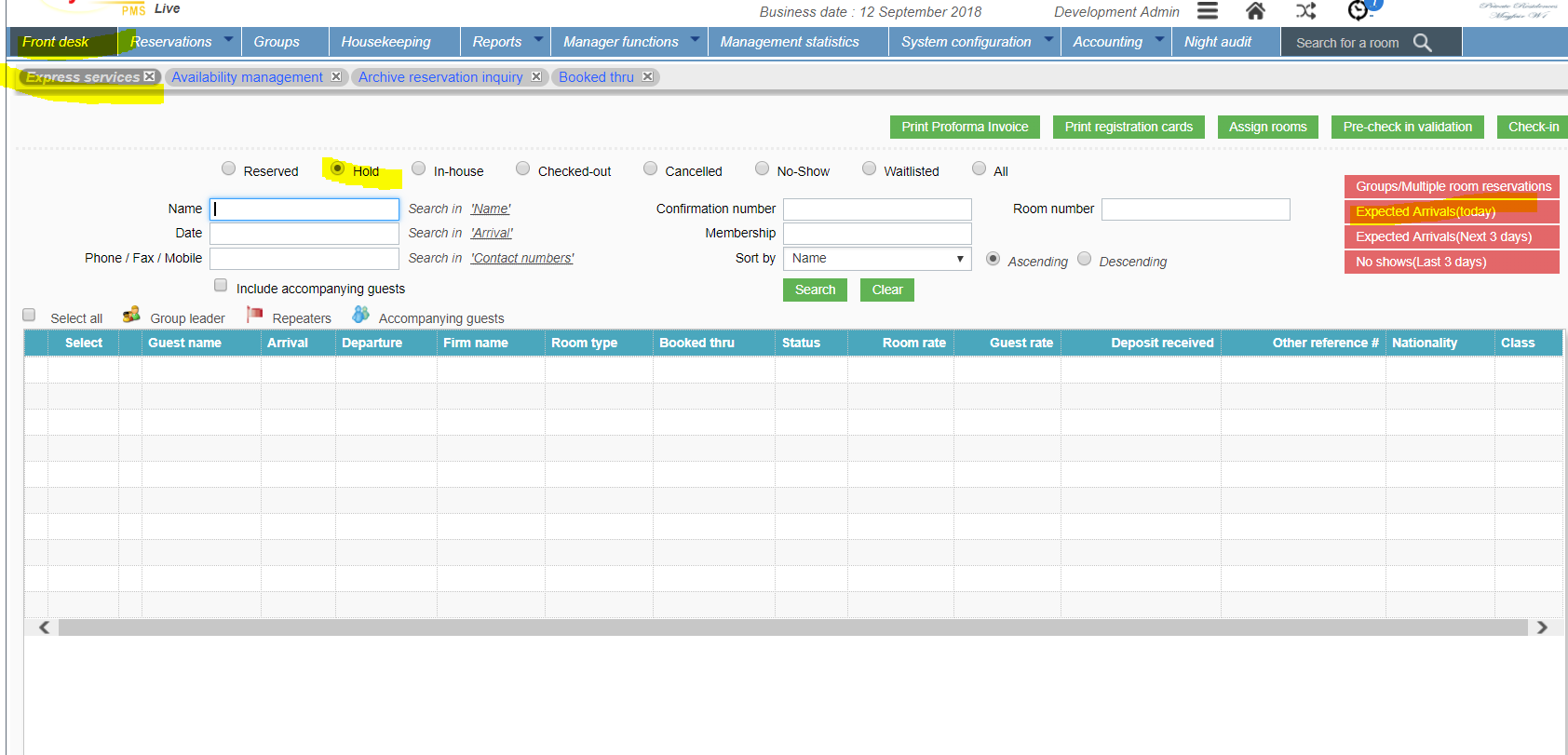Open the hamburger menu icon
Image resolution: width=1568 pixels, height=755 pixels.
point(1207,11)
